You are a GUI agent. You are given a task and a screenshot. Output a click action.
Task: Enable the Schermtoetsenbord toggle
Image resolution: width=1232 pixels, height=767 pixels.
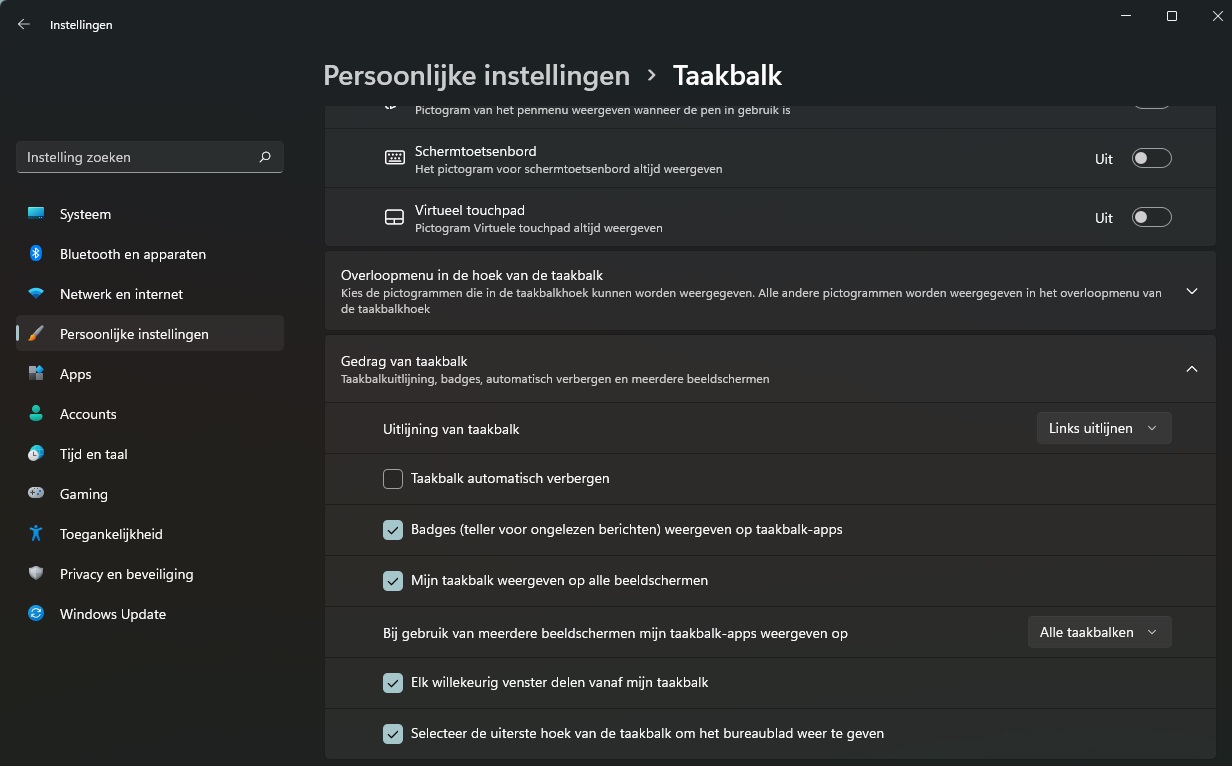tap(1151, 158)
